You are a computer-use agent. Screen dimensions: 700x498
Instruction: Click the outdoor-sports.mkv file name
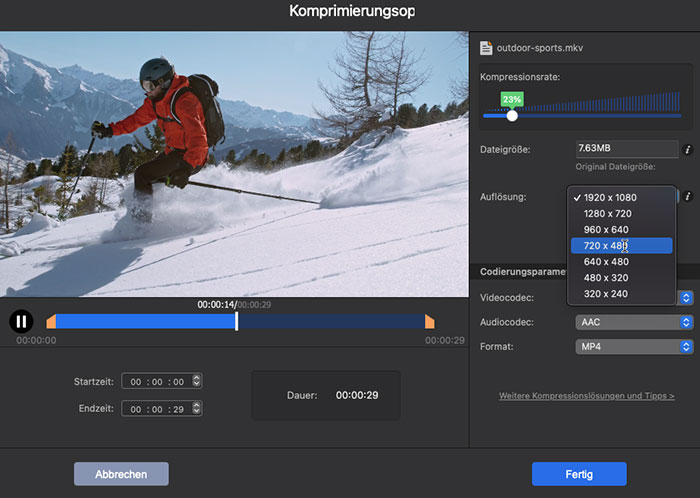[540, 48]
